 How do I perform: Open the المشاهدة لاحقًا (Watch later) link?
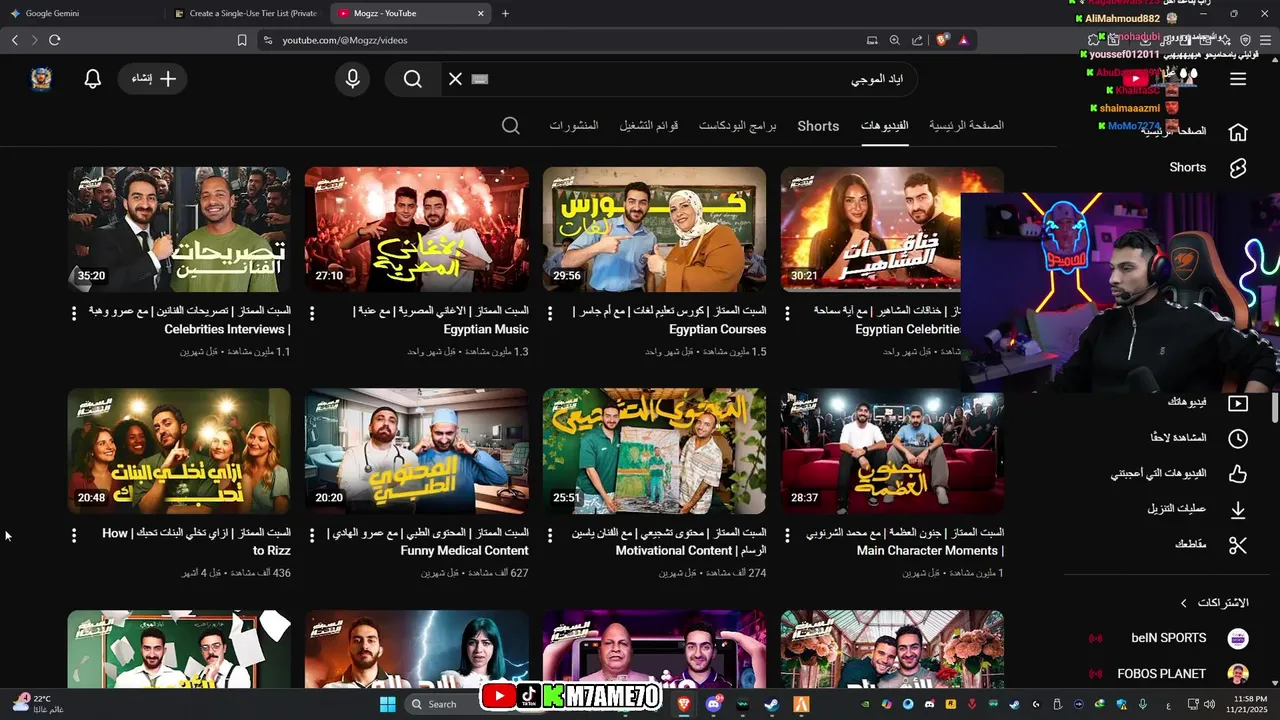(1178, 438)
